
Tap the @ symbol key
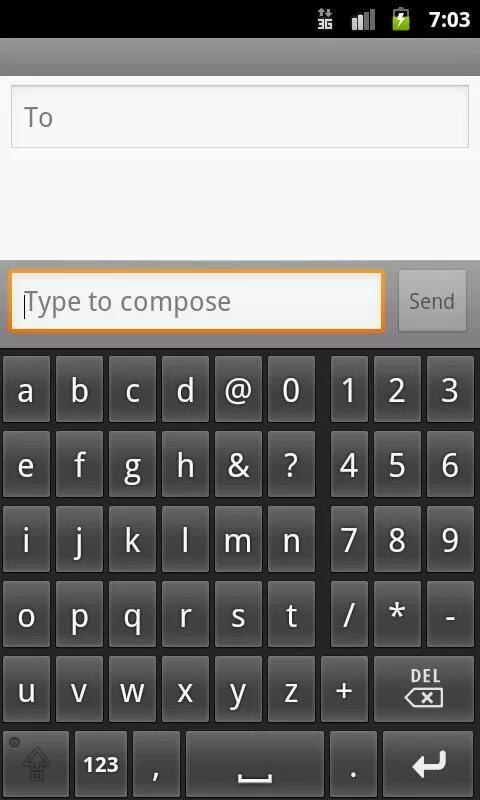pos(238,389)
